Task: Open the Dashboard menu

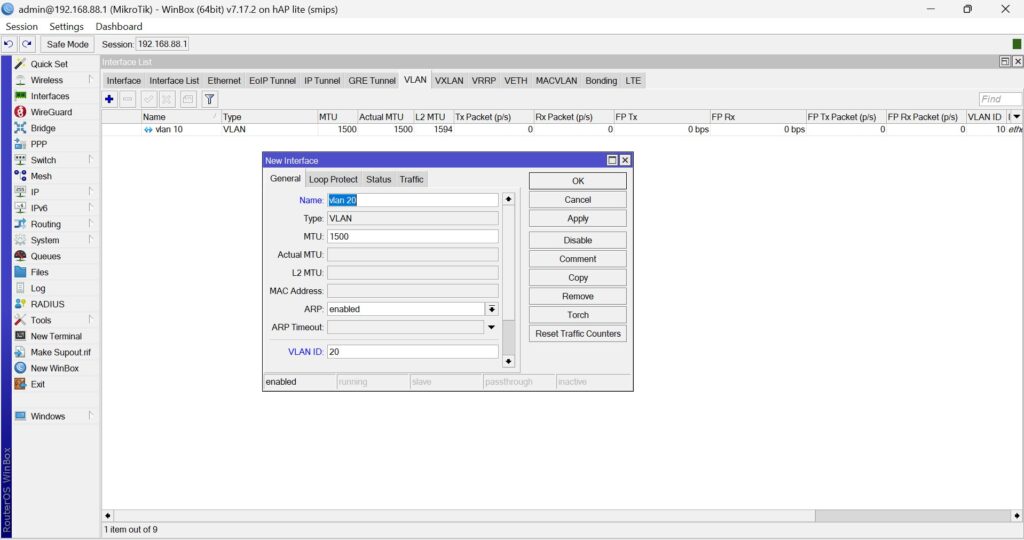Action: coord(119,27)
